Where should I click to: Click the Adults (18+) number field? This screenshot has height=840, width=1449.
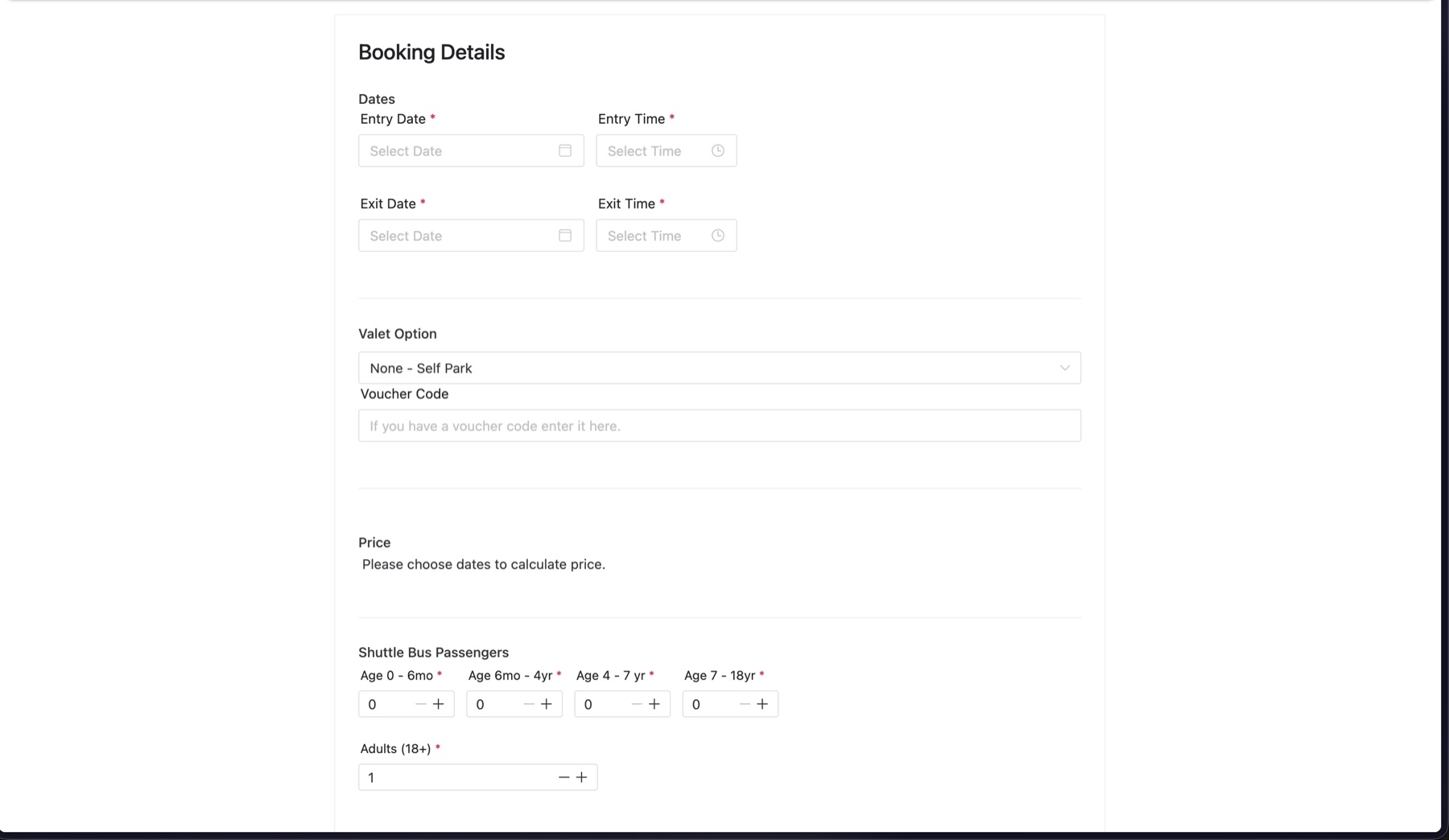pos(478,777)
